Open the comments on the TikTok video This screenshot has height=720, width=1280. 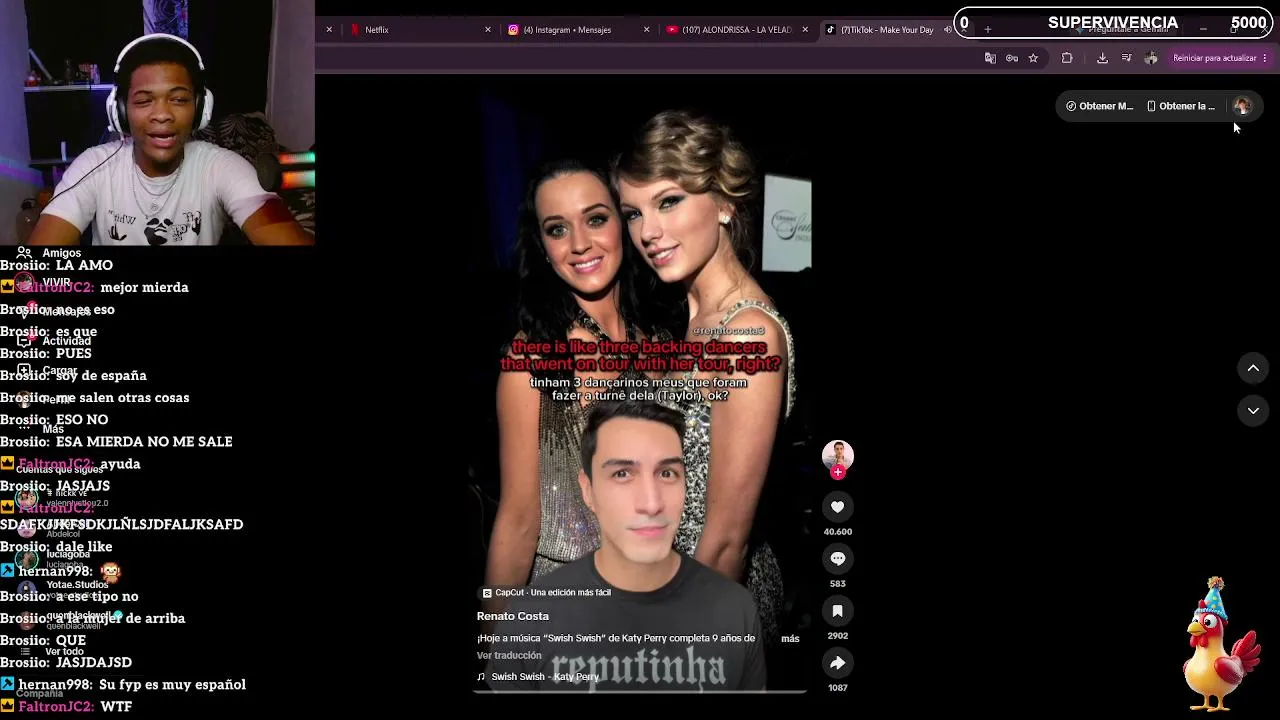point(838,559)
